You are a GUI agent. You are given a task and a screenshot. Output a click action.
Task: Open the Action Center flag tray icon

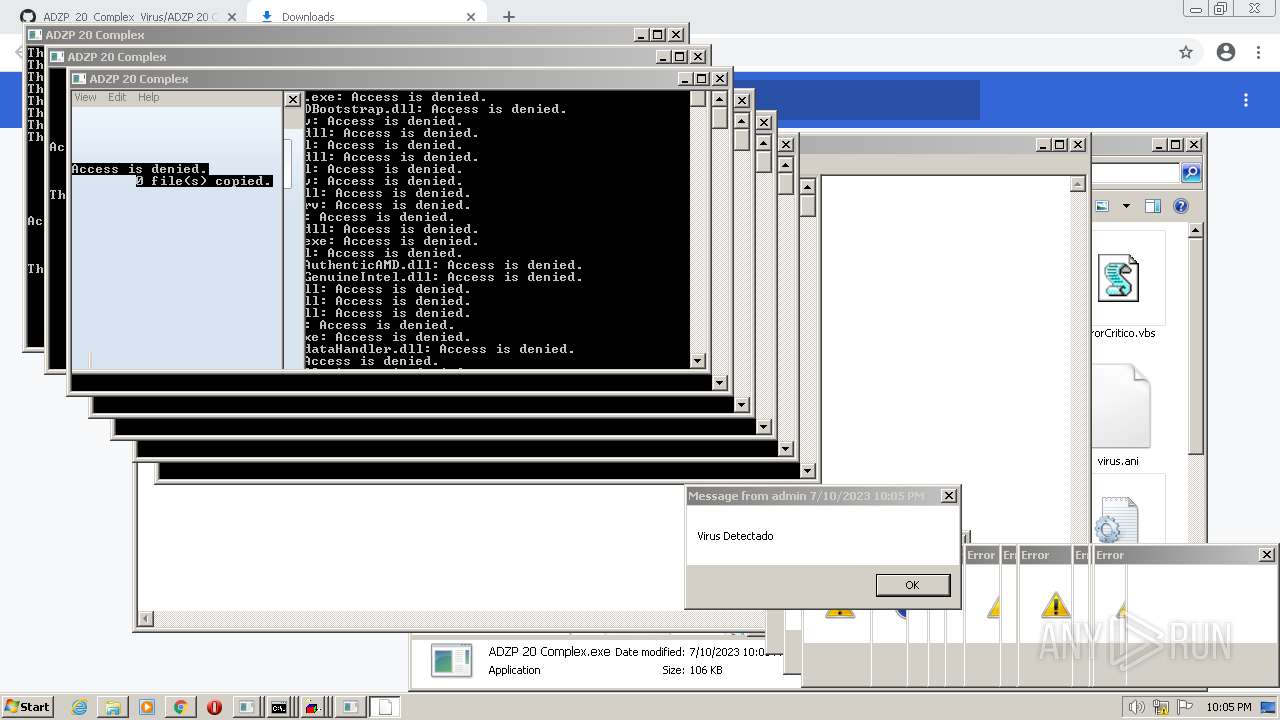coord(1185,707)
